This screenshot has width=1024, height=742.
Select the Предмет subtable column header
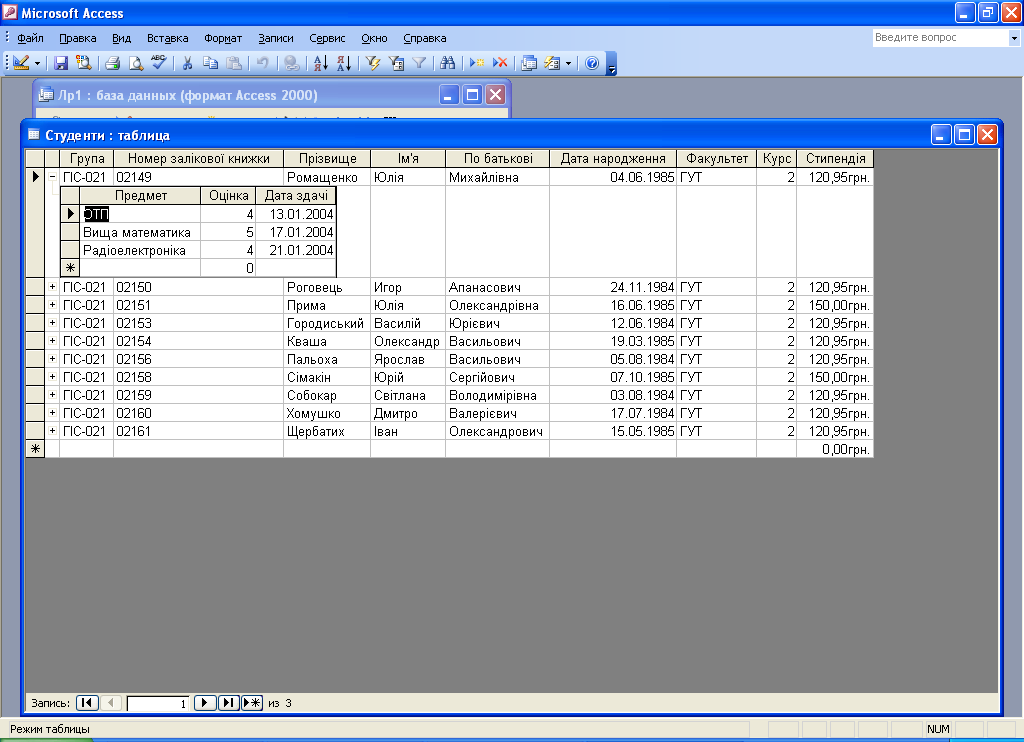coord(140,195)
